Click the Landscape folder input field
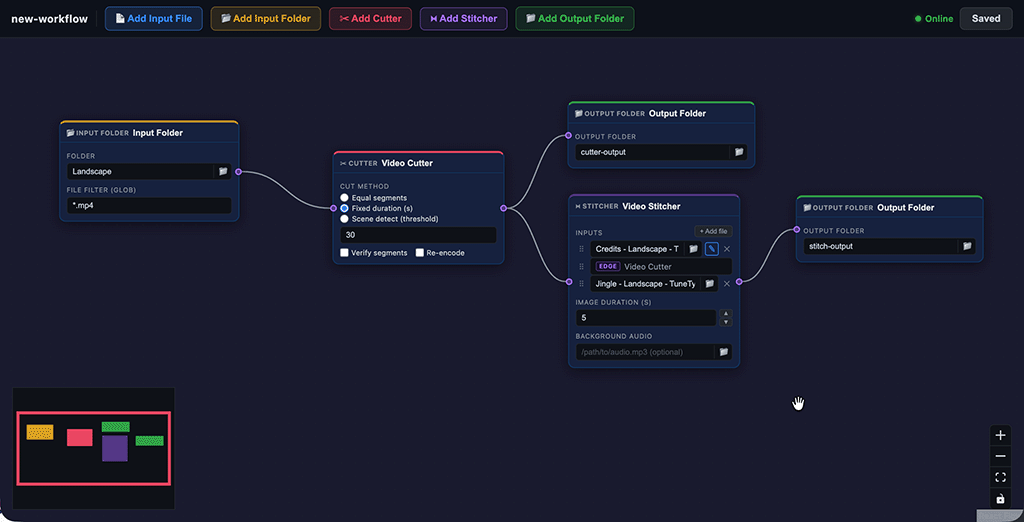1024x522 pixels. click(140, 171)
